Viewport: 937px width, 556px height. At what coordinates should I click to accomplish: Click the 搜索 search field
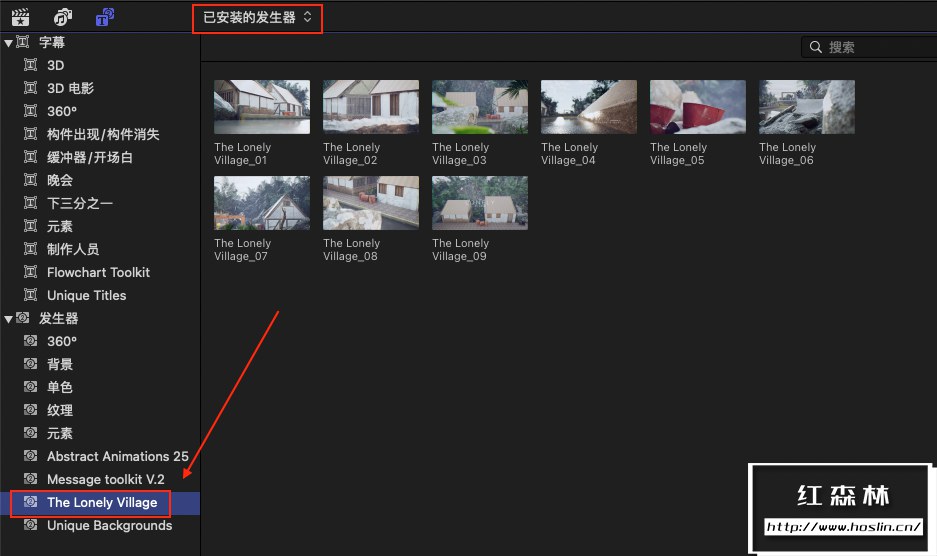(869, 47)
